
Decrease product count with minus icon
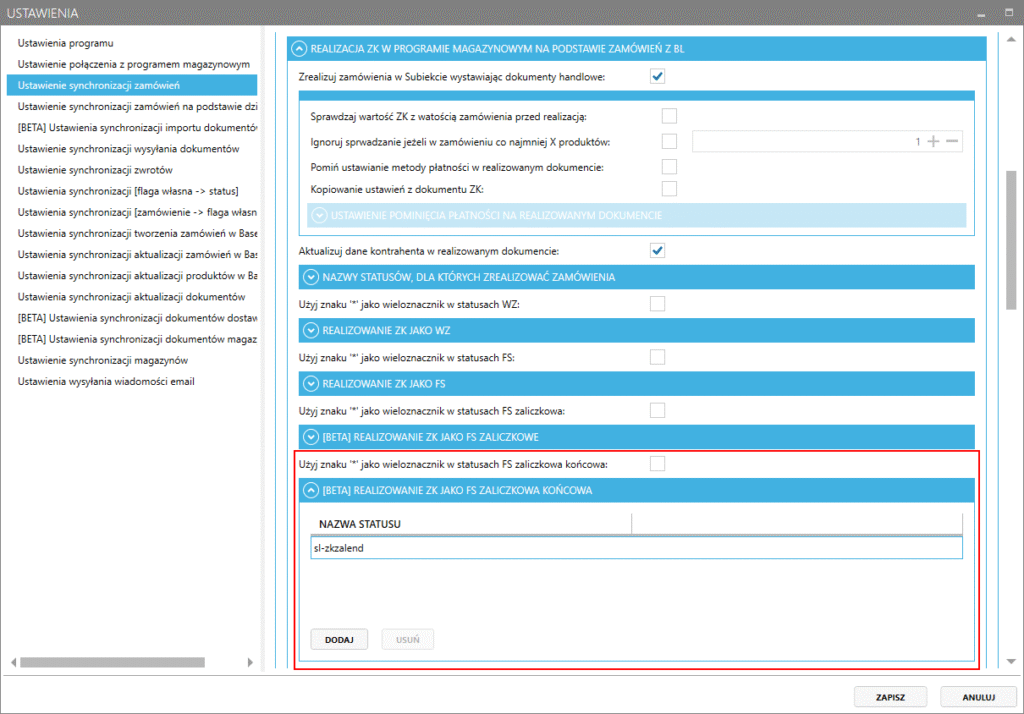coord(952,142)
